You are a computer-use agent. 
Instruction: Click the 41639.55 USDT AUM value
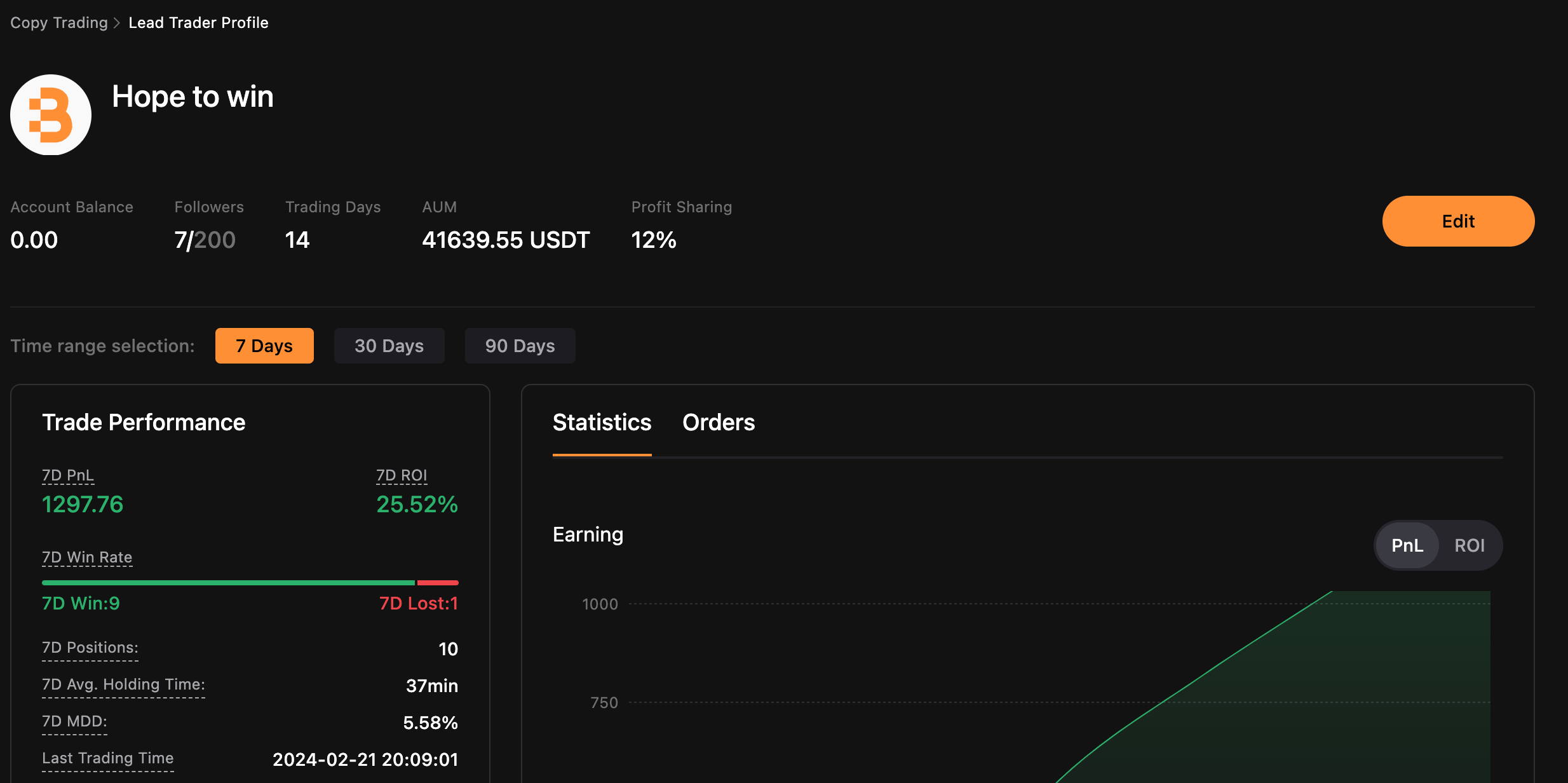(x=506, y=240)
